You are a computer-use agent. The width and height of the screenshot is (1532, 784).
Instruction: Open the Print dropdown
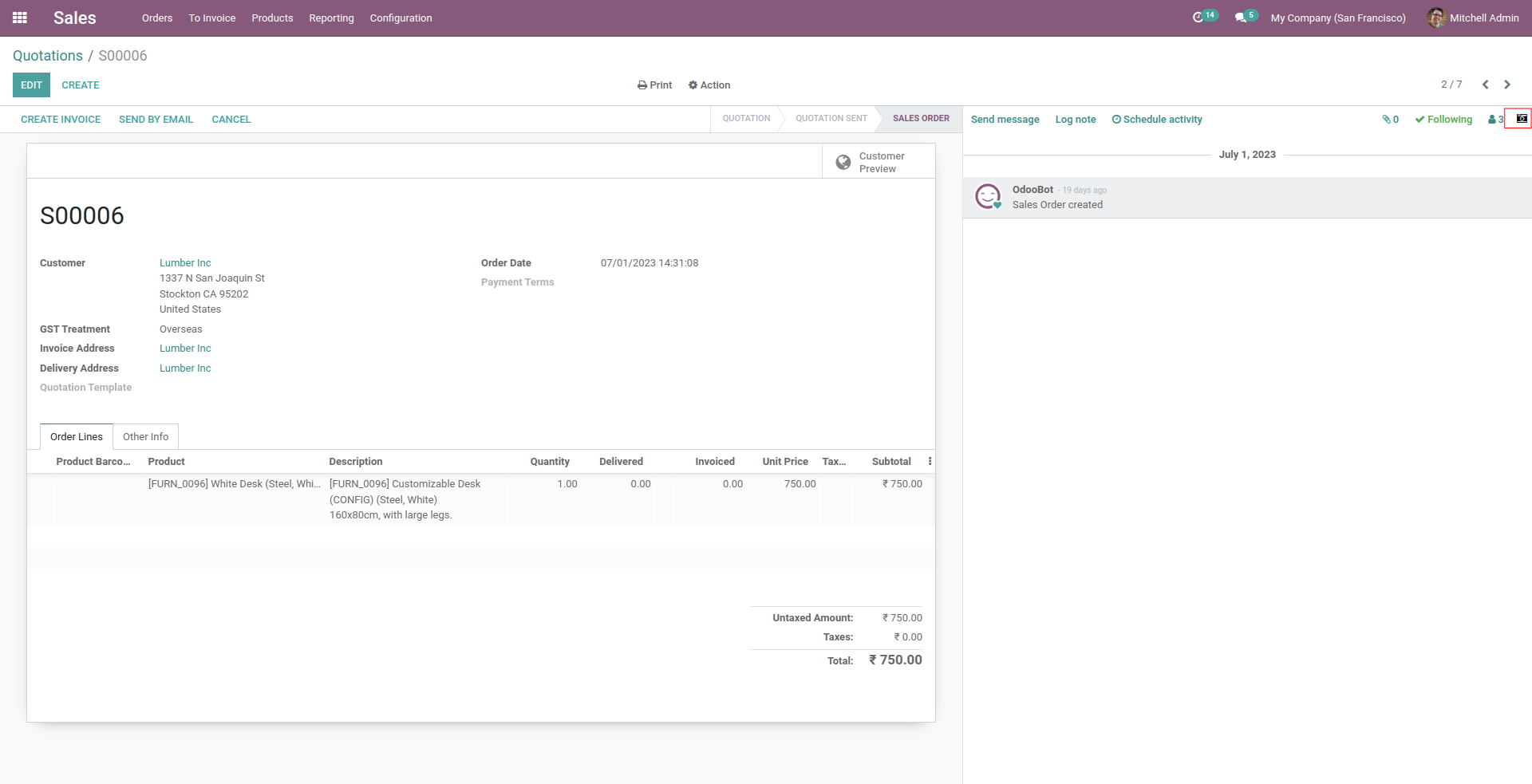654,85
